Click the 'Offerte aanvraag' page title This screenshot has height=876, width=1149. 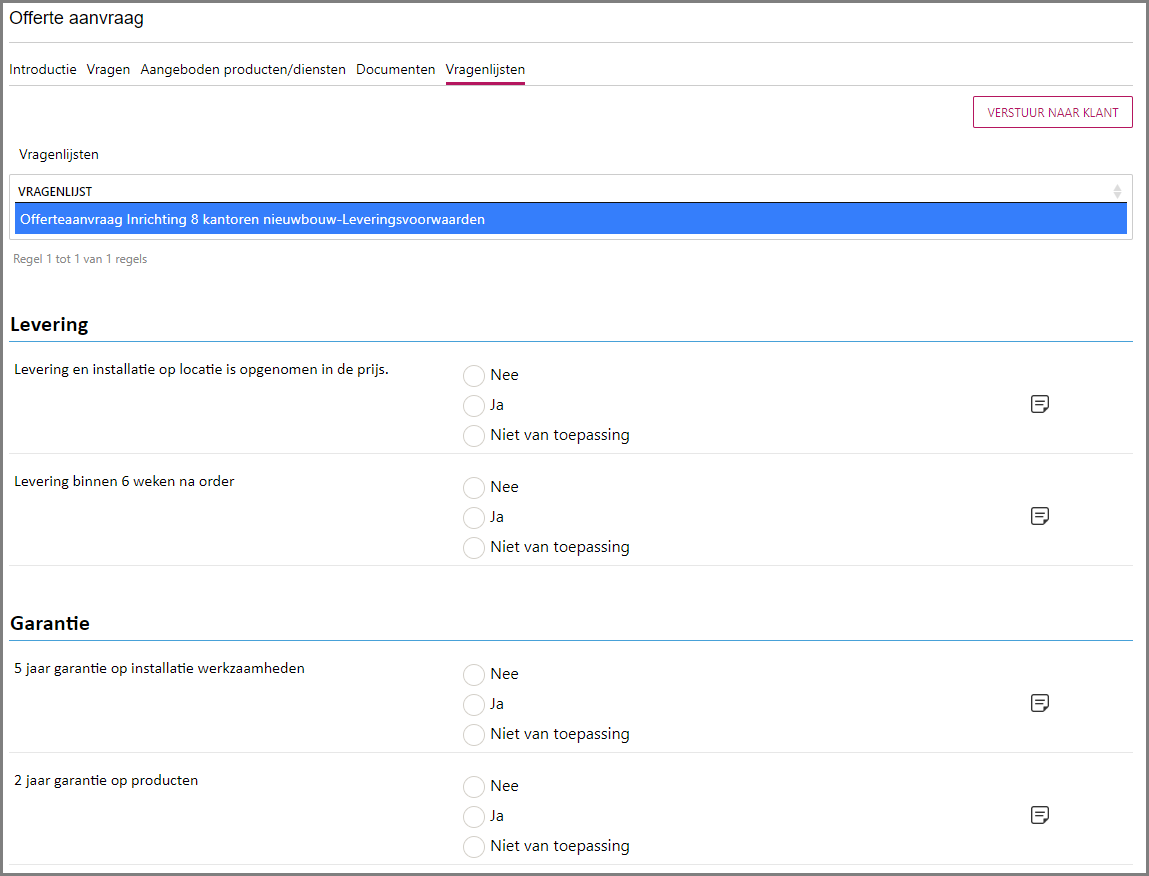(x=76, y=18)
